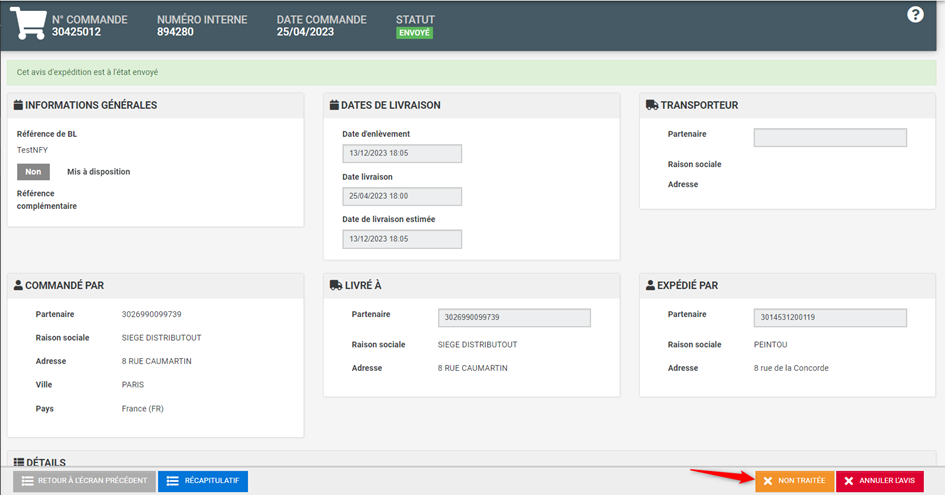The height and width of the screenshot is (495, 945).
Task: Open help via question mark icon
Action: click(915, 14)
